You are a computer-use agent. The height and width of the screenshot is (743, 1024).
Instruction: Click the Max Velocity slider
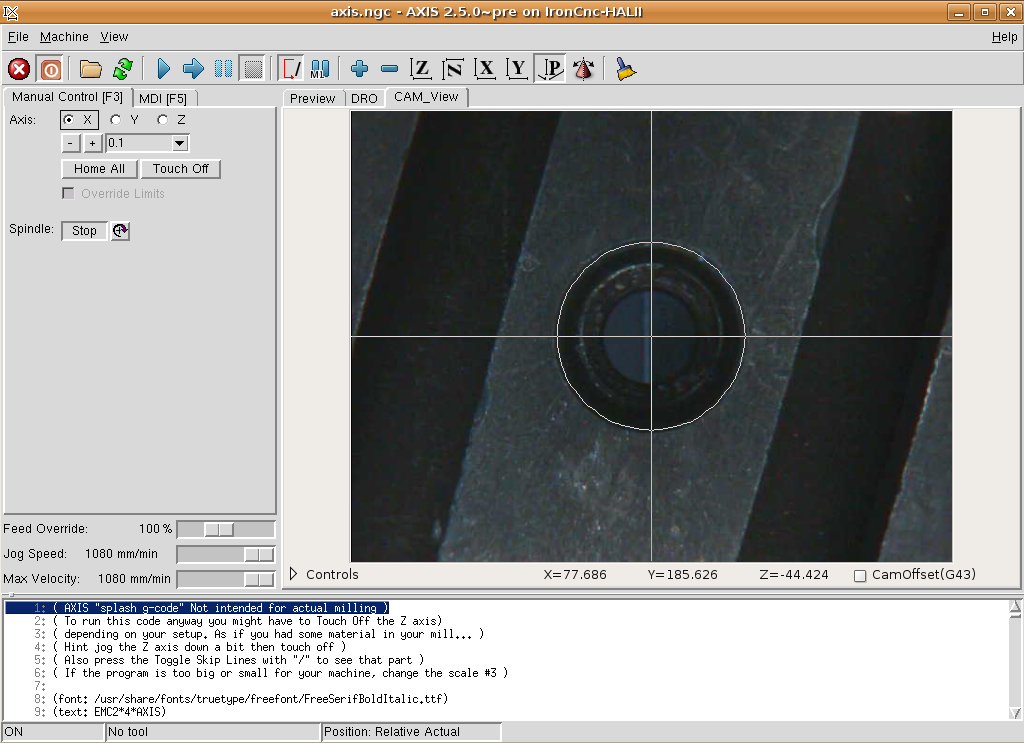coord(226,578)
